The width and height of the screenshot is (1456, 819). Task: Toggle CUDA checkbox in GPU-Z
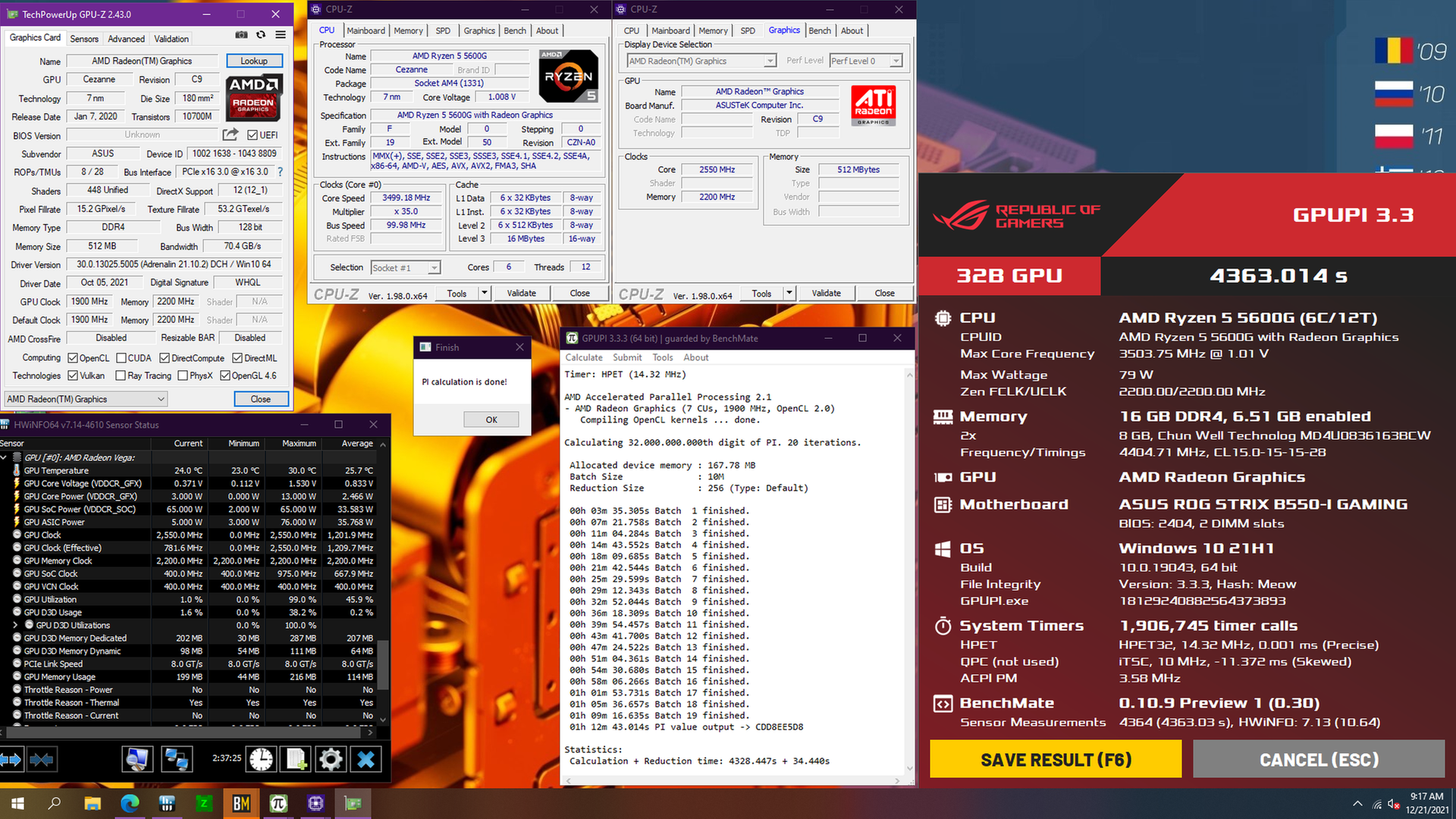tap(121, 358)
